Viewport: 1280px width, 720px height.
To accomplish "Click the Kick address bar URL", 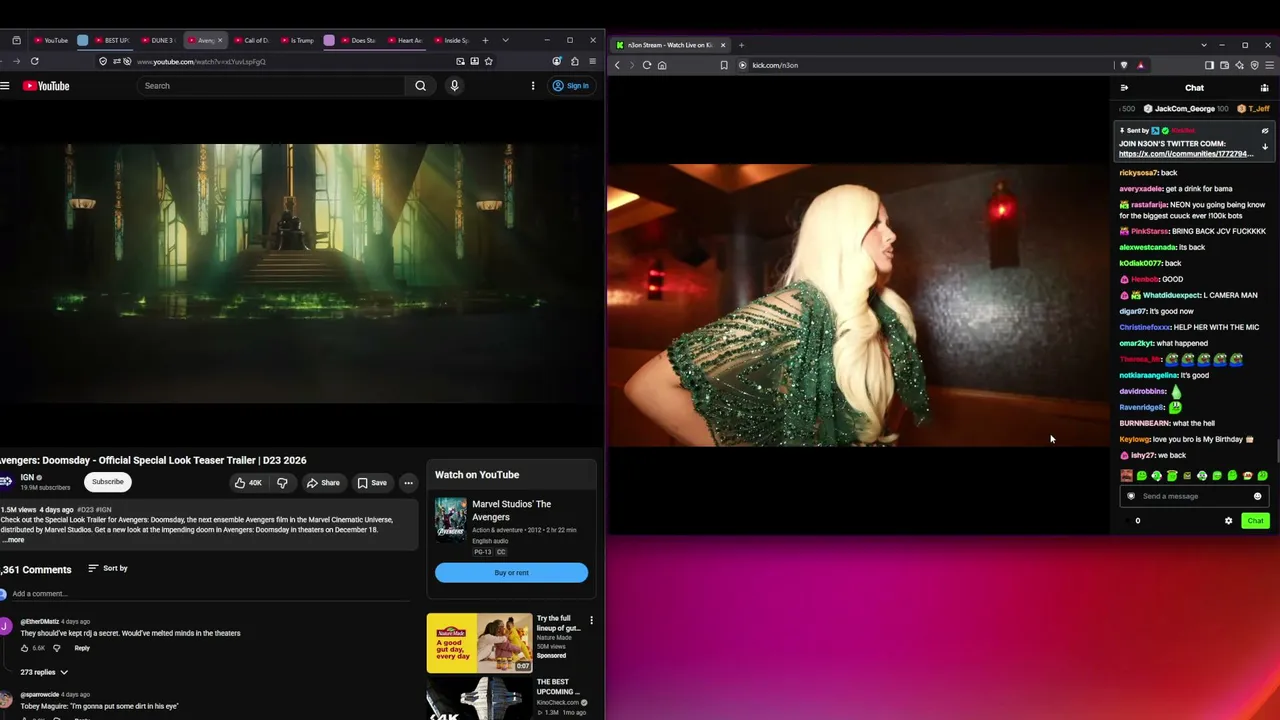I will 775,65.
